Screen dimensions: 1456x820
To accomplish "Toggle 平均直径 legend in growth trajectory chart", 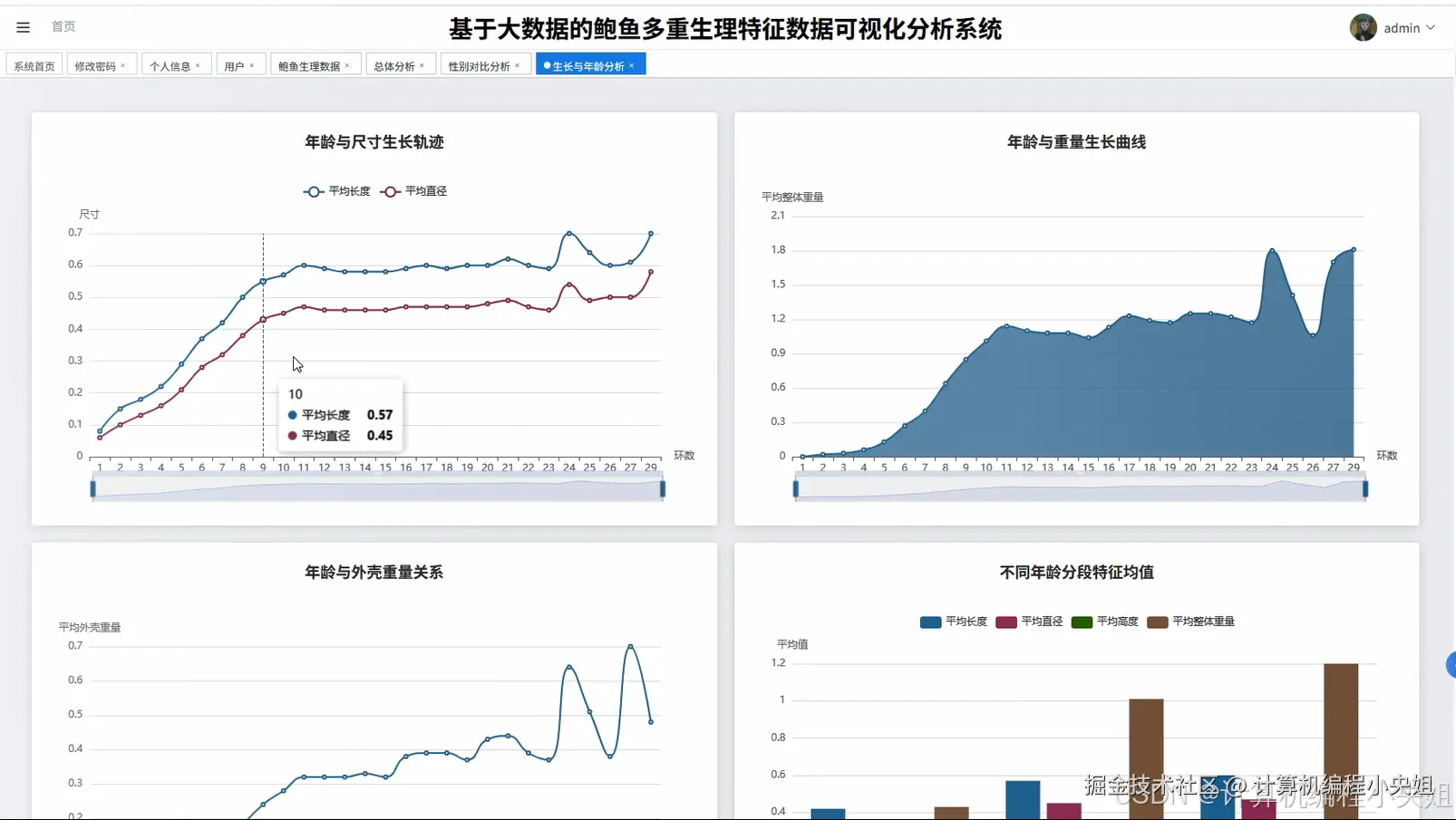I will click(x=413, y=191).
